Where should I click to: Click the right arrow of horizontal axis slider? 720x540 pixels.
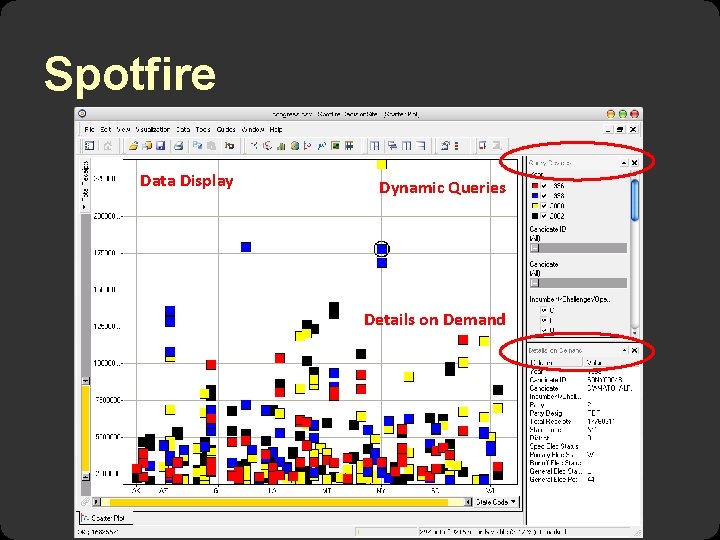tap(467, 502)
